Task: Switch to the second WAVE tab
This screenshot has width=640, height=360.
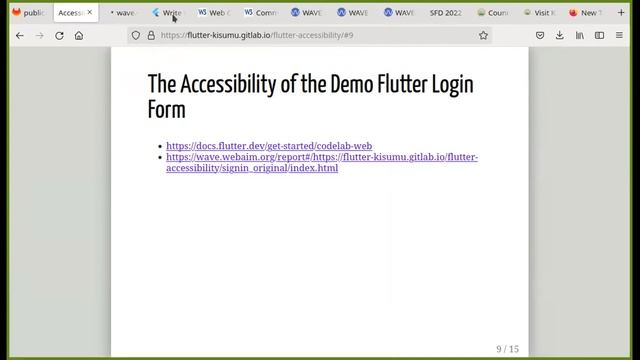Action: click(x=354, y=13)
